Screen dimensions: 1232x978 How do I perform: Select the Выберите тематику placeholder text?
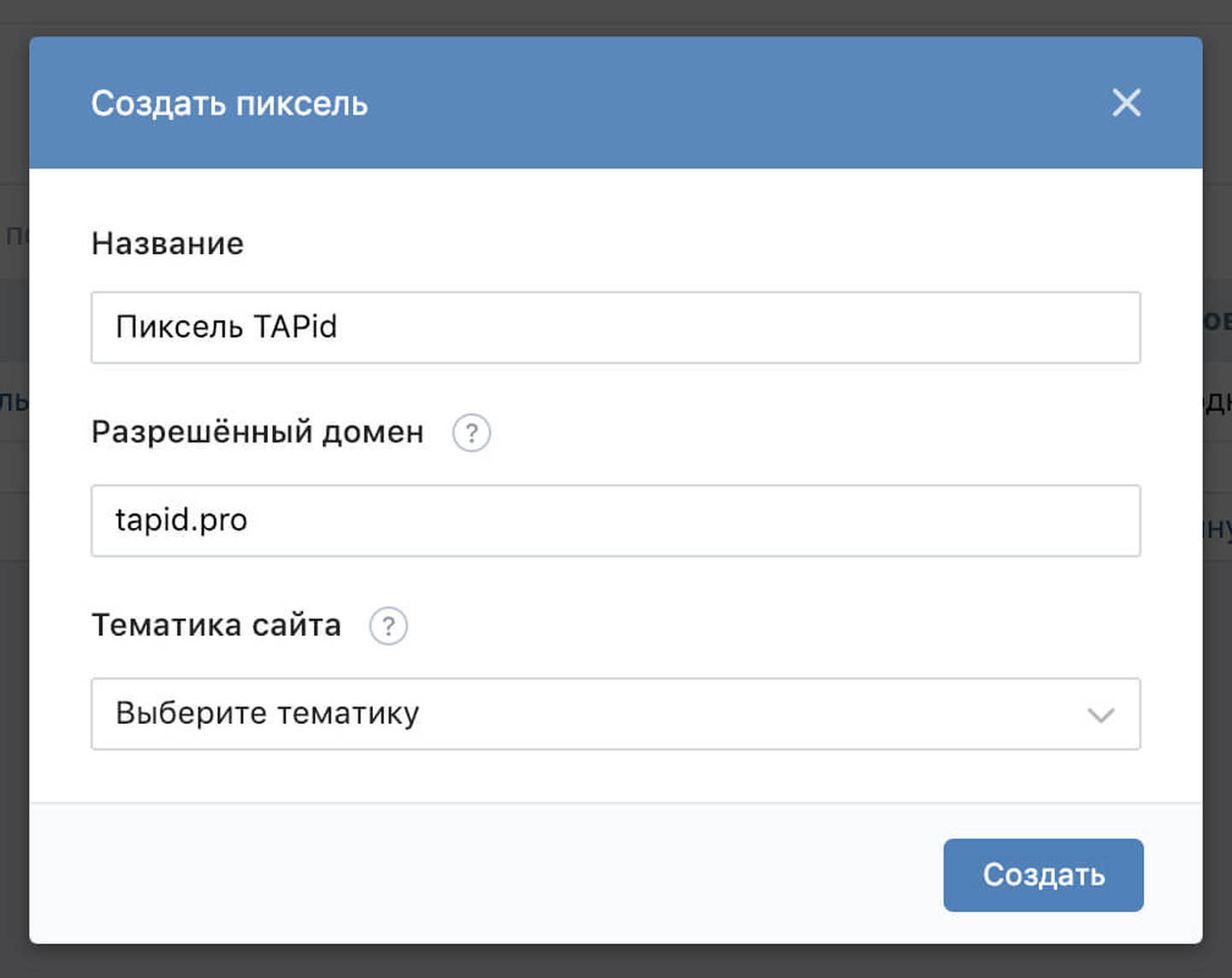coord(267,714)
